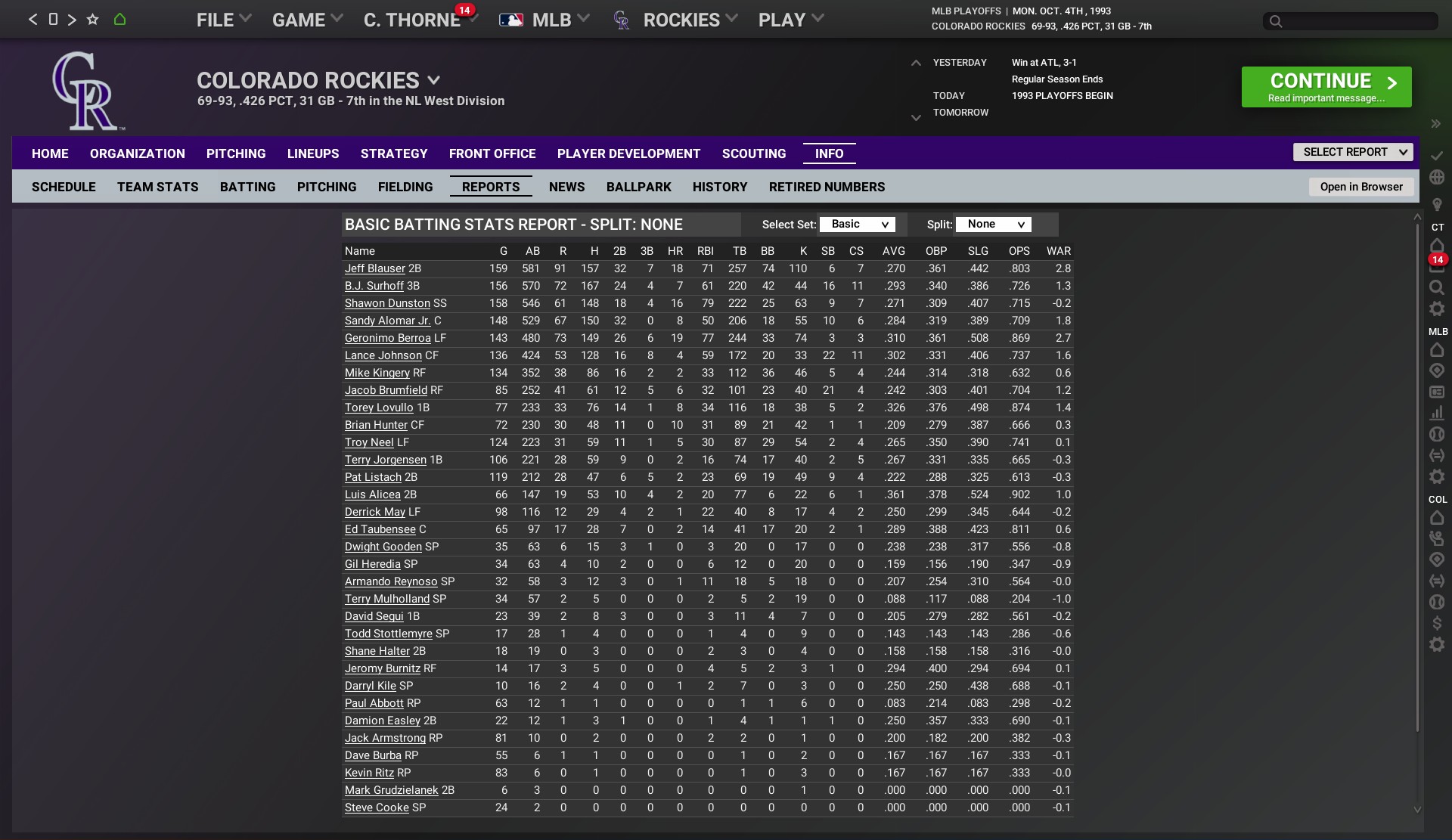1452x840 pixels.
Task: Open gear icon under COL section
Action: tap(1437, 644)
